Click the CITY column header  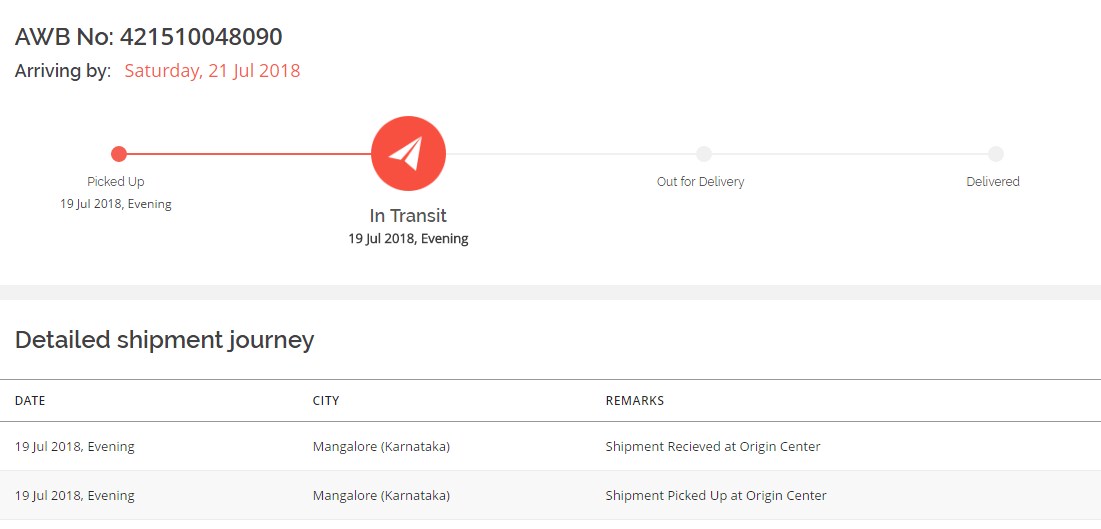[x=326, y=400]
